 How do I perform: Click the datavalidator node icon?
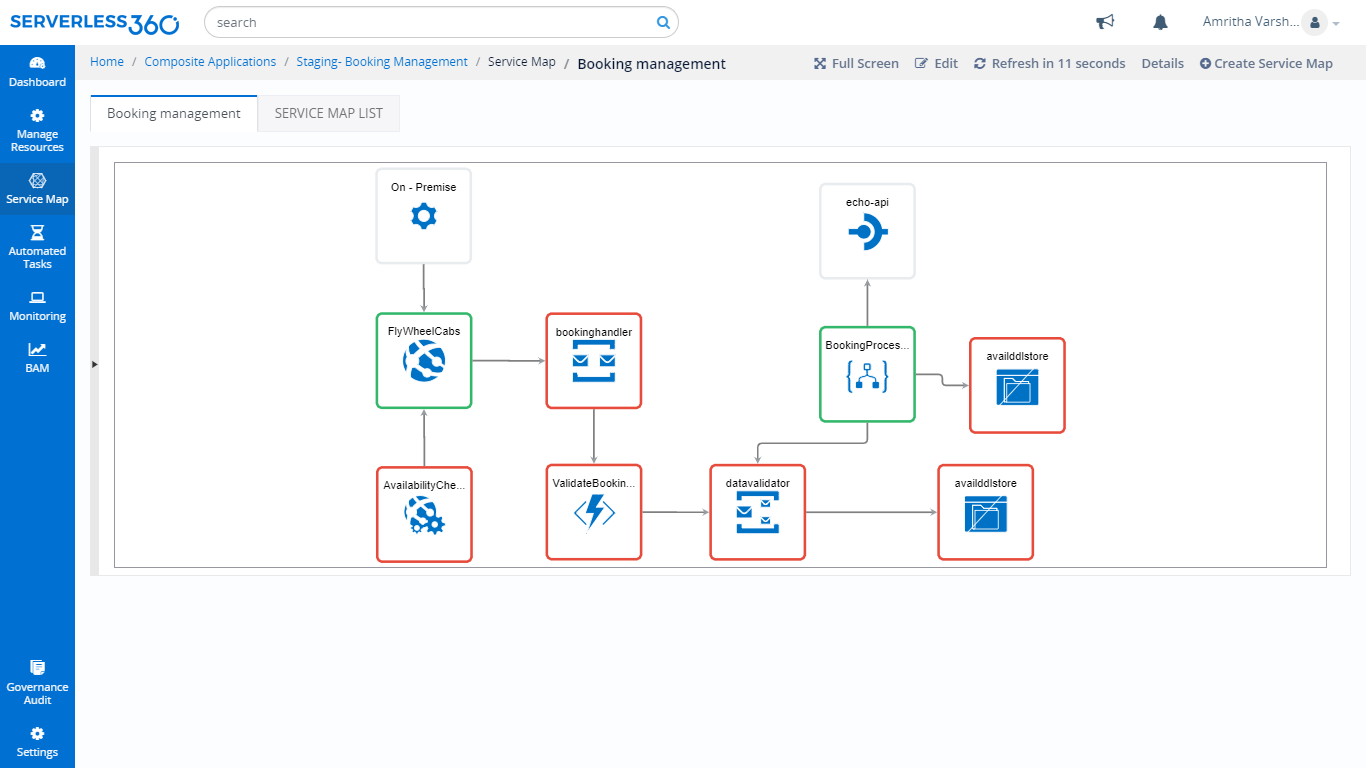tap(758, 512)
